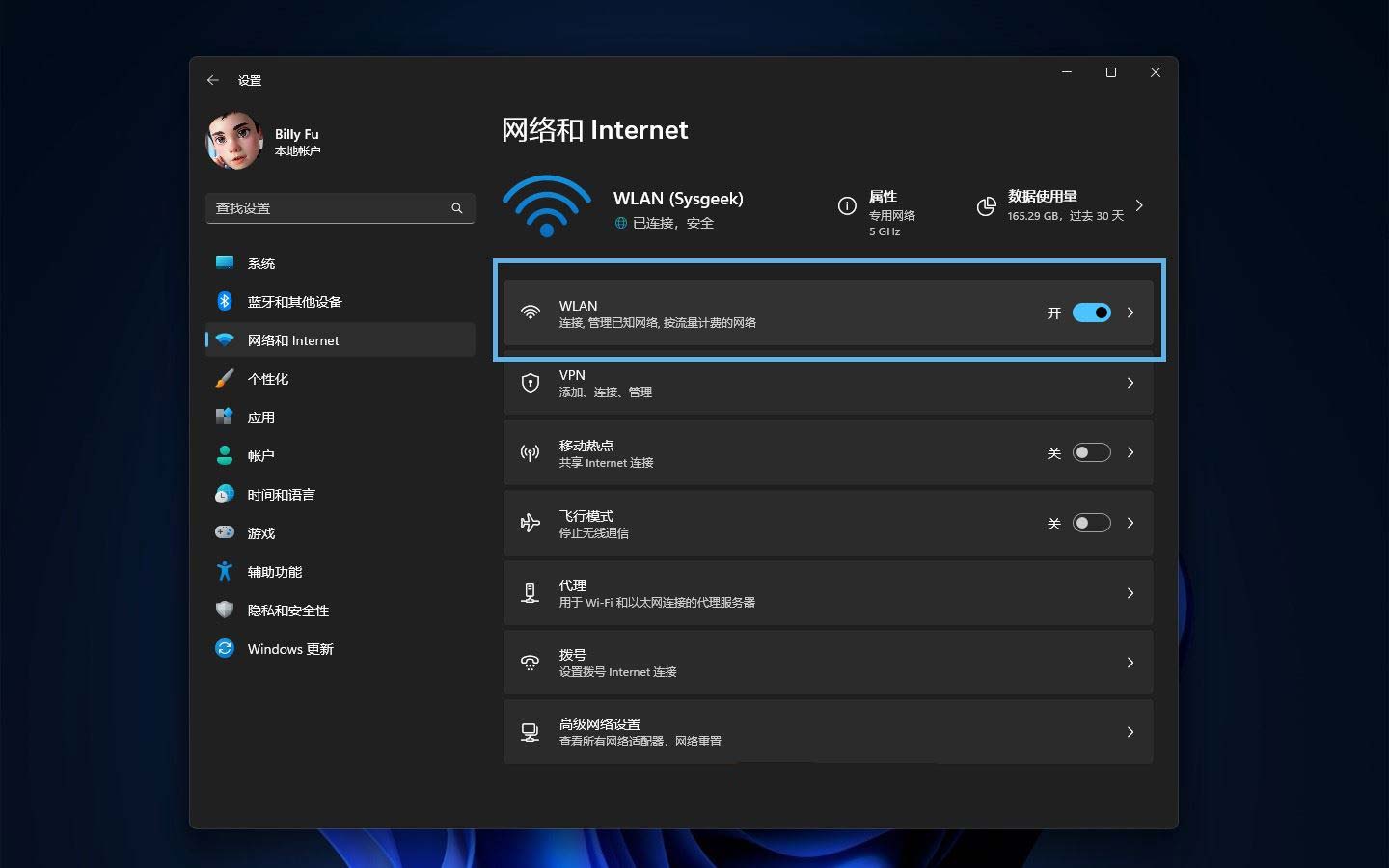1389x868 pixels.
Task: Enable the 移动热点 toggle
Action: [1091, 452]
